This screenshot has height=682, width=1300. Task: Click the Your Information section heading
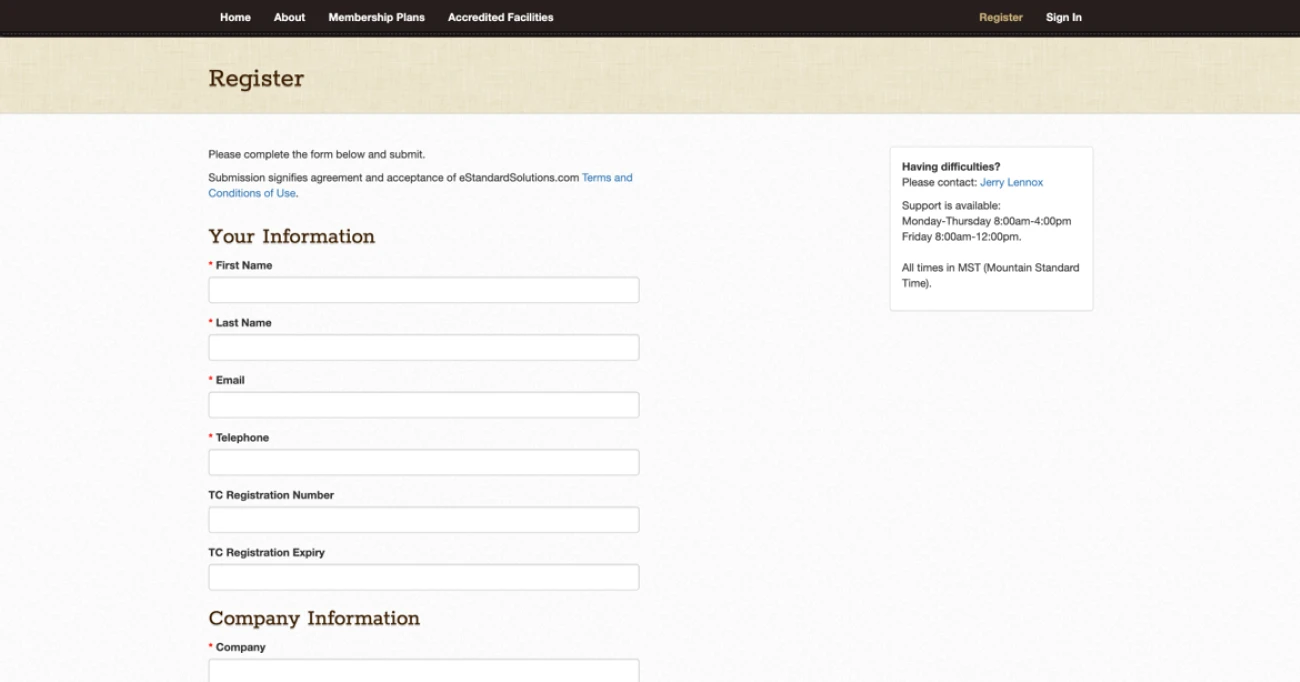pyautogui.click(x=291, y=237)
